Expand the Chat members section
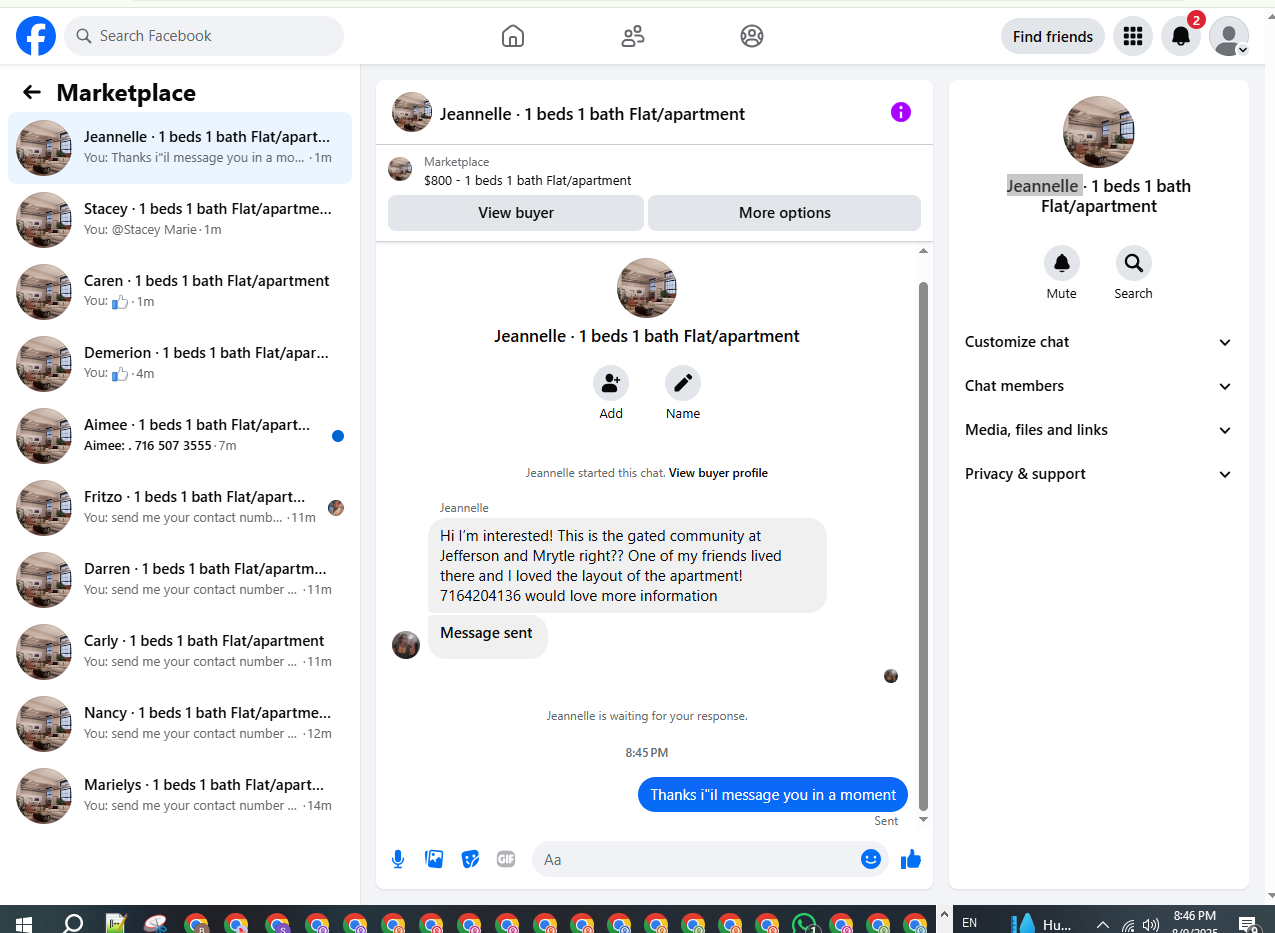Screen dimensions: 1275x933 pyautogui.click(x=1099, y=386)
